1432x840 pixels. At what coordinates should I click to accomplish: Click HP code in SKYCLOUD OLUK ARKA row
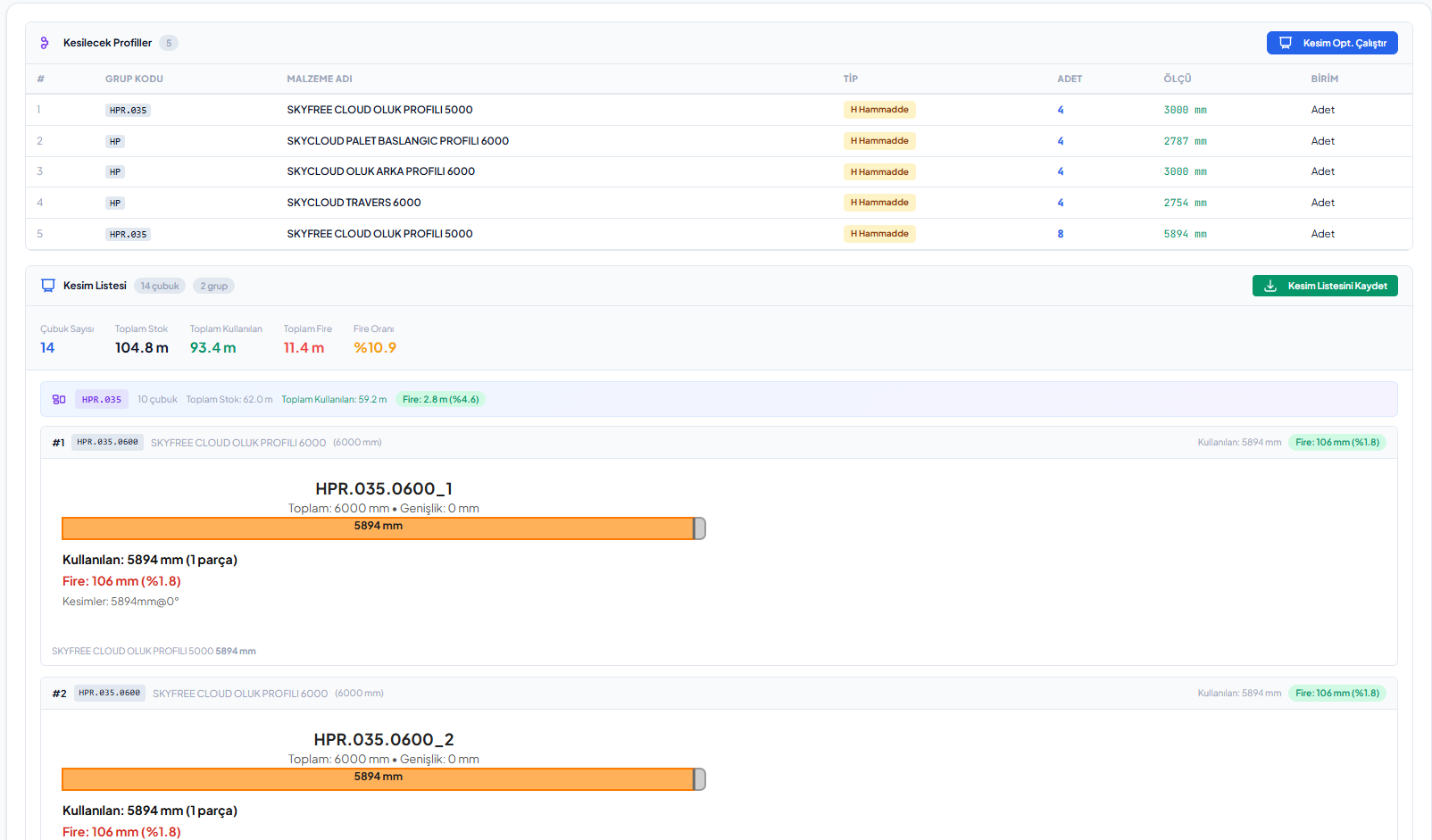[115, 171]
